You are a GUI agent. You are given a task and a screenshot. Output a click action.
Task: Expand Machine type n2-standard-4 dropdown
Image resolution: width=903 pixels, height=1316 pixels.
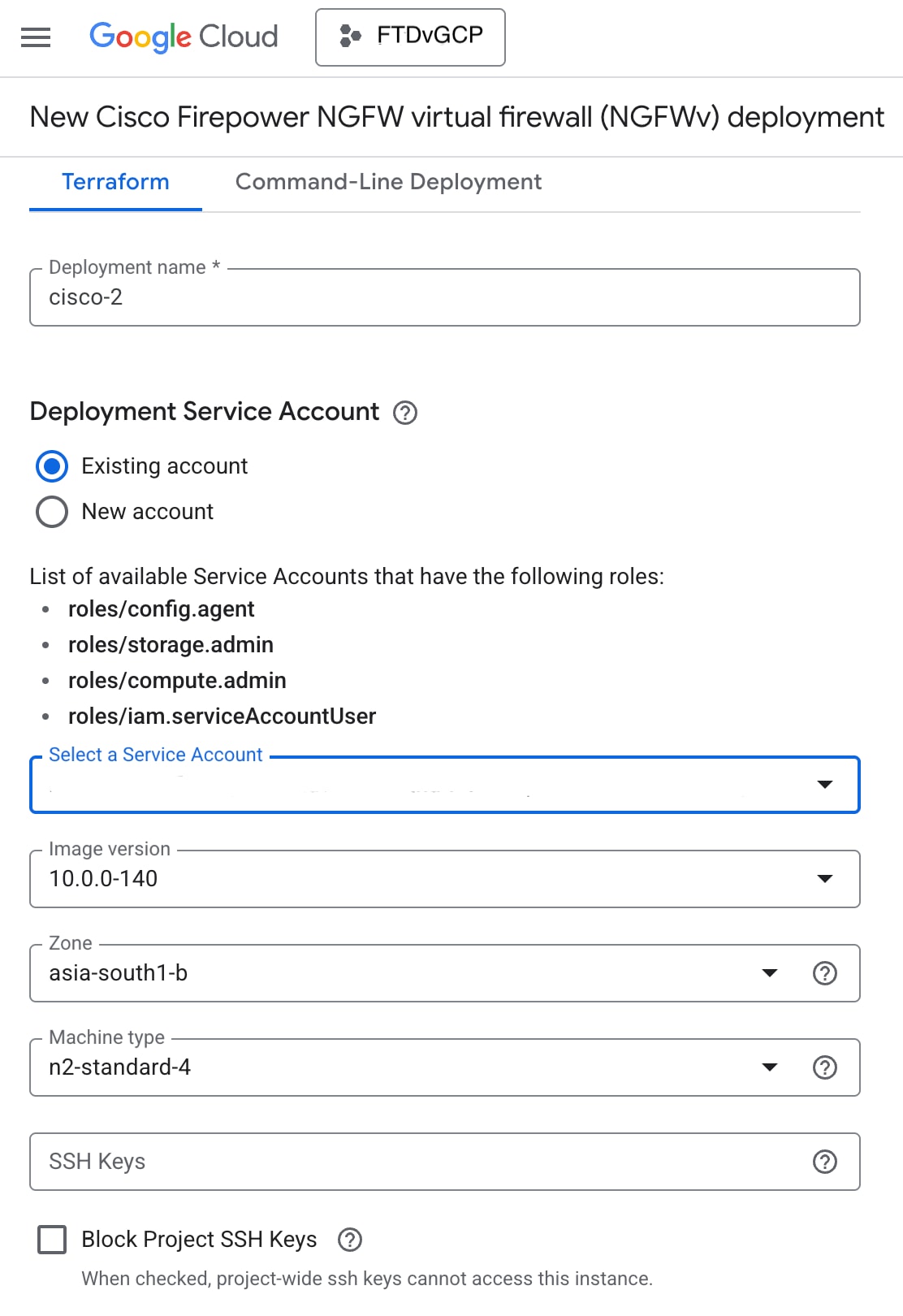(x=770, y=1067)
